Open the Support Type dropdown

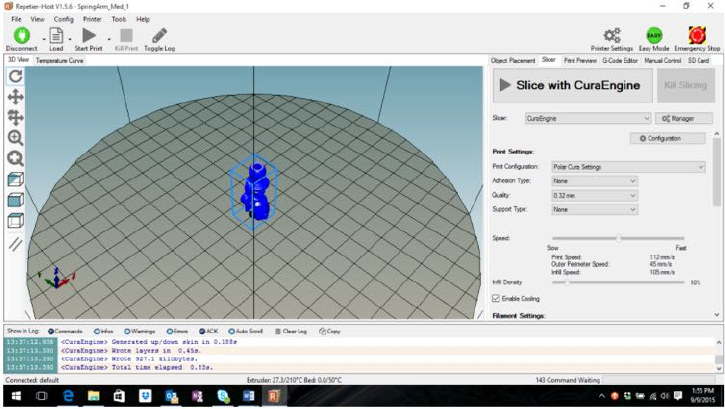click(594, 210)
